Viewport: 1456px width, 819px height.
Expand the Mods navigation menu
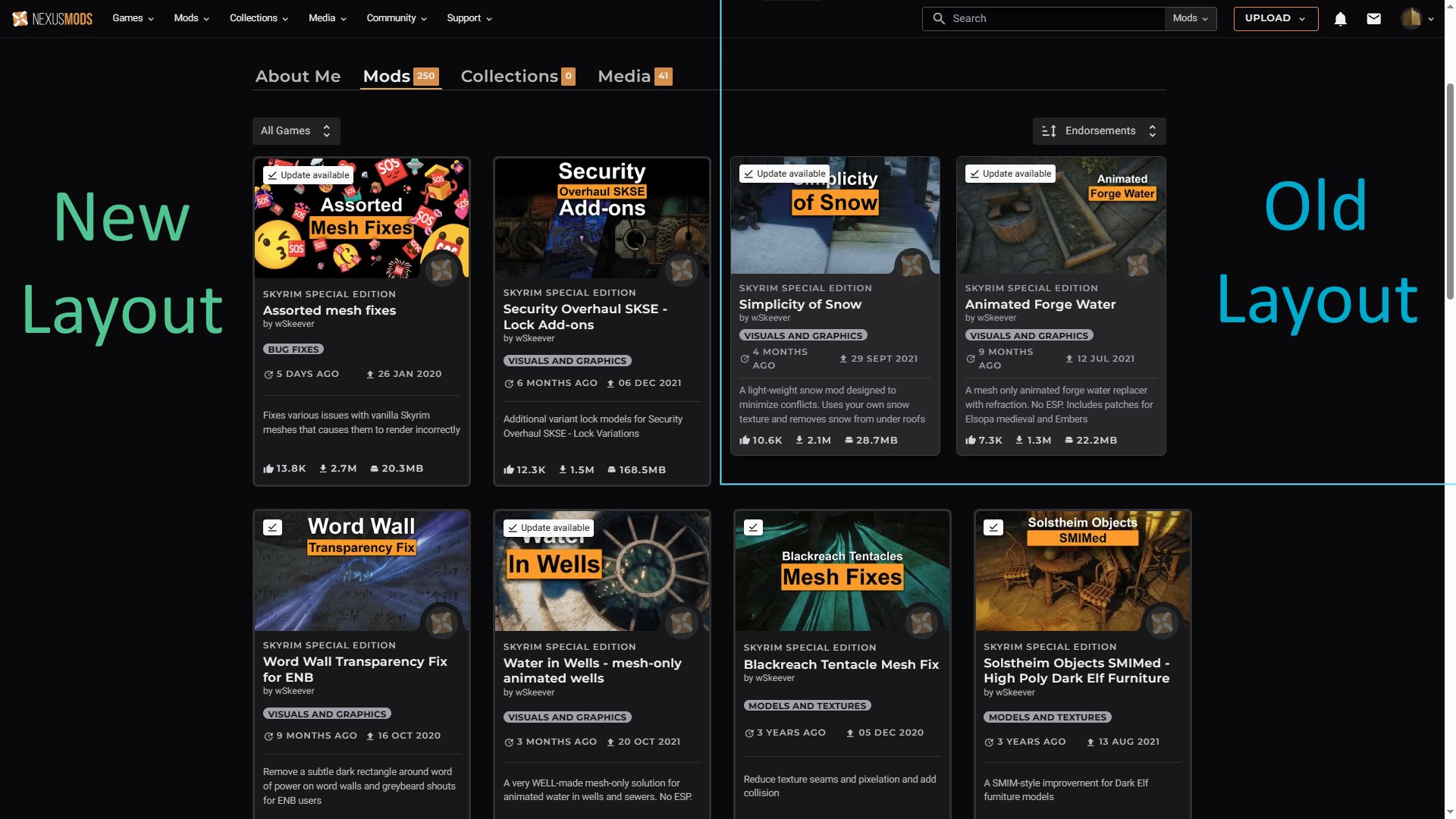[191, 18]
